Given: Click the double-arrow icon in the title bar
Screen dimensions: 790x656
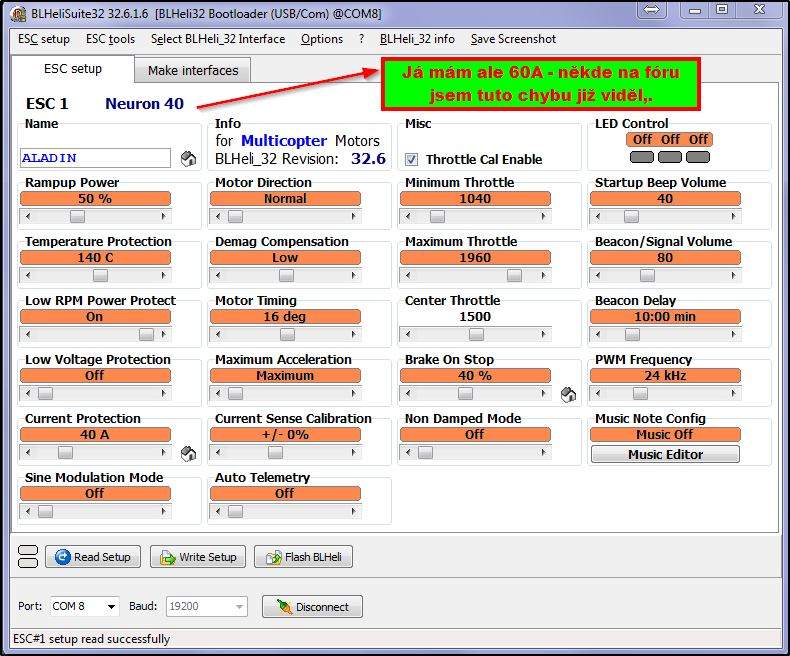Looking at the screenshot, I should [x=651, y=10].
